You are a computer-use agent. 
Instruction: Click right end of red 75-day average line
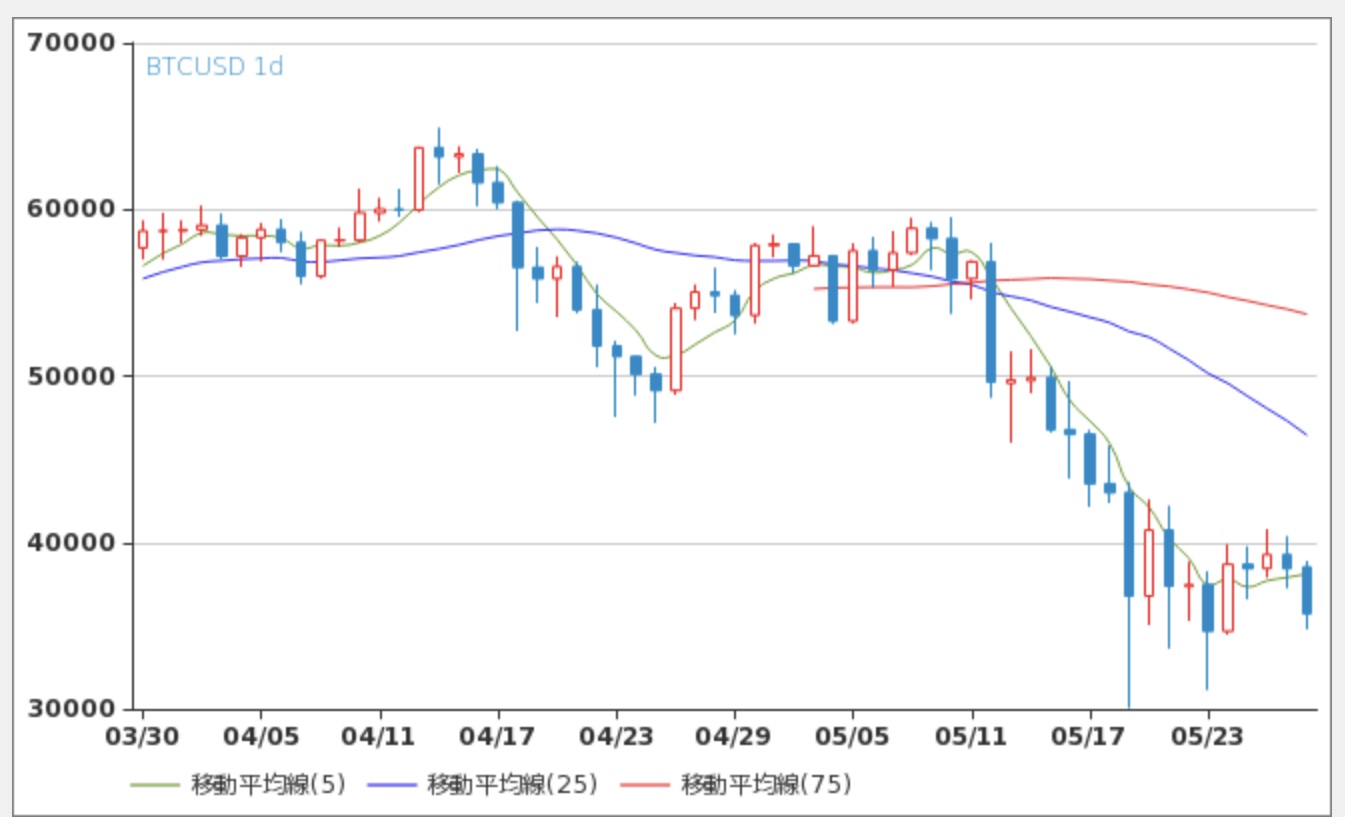pyautogui.click(x=1304, y=313)
